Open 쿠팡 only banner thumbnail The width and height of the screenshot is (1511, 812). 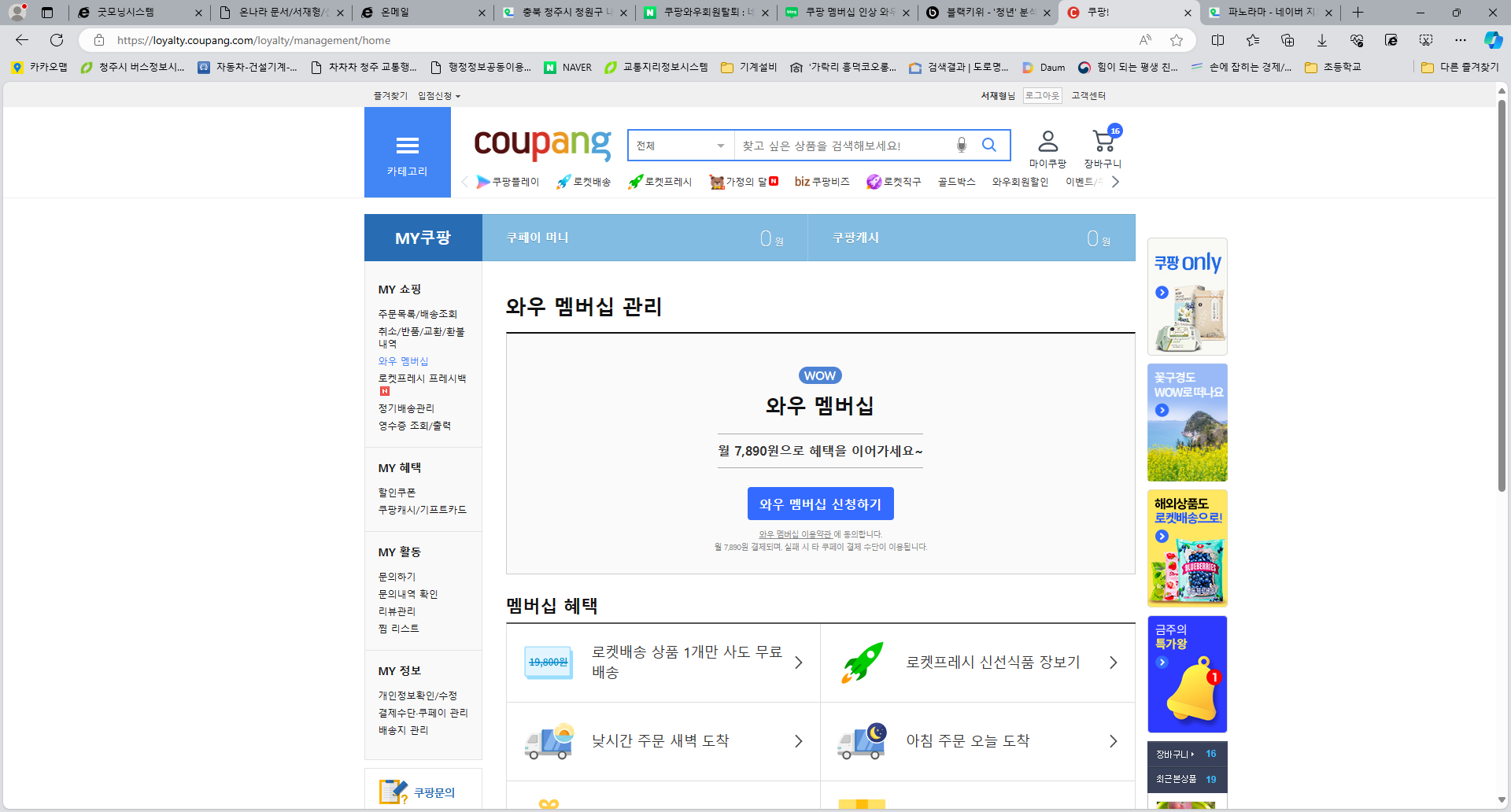[1188, 297]
